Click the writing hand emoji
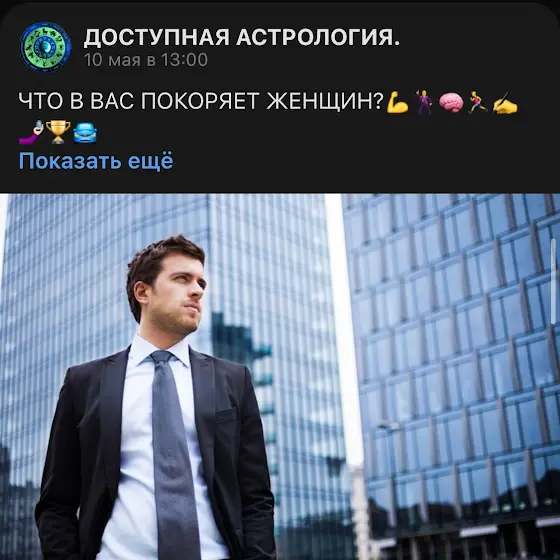 pos(505,103)
